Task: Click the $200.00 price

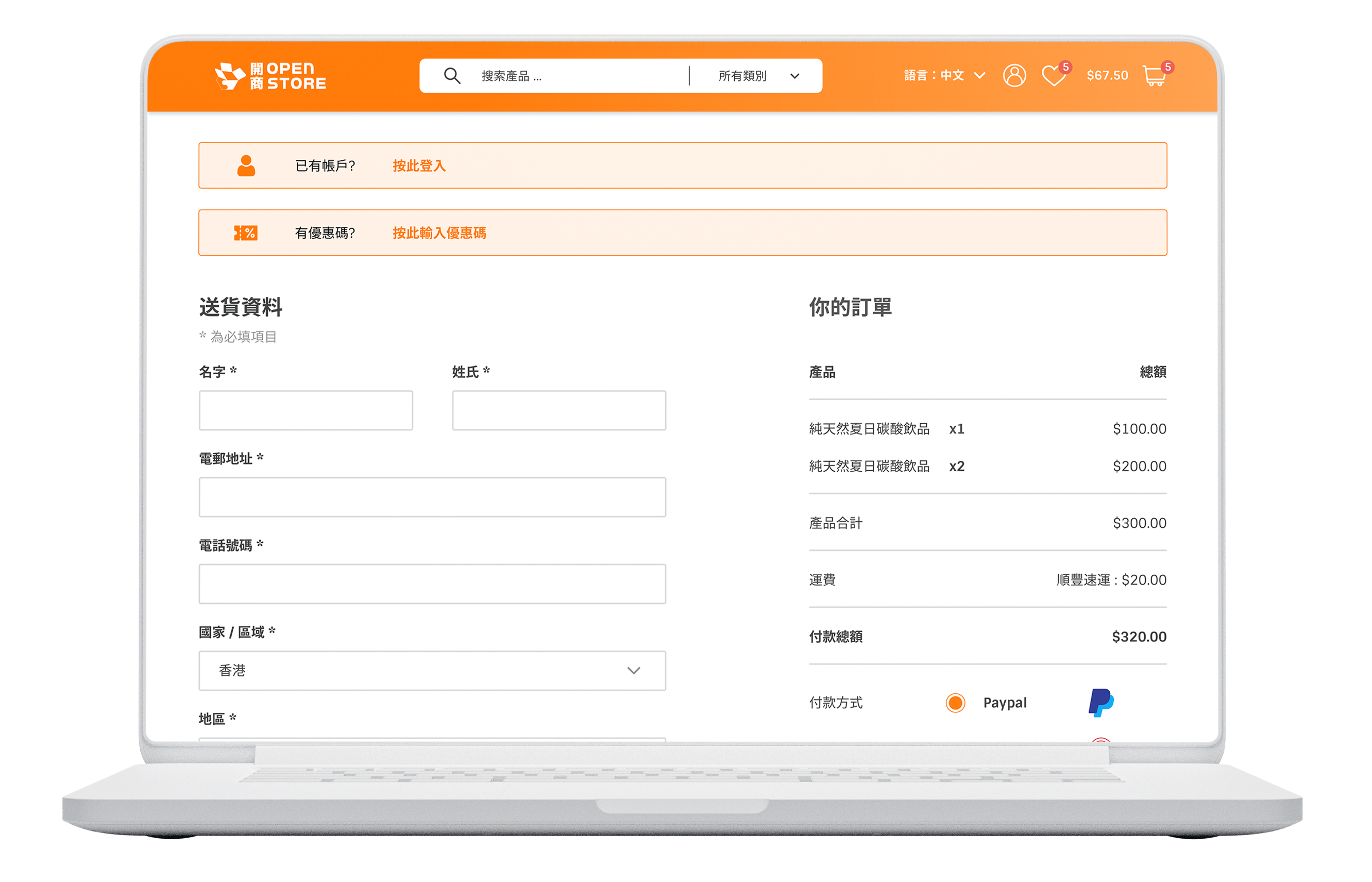Action: pyautogui.click(x=1139, y=466)
